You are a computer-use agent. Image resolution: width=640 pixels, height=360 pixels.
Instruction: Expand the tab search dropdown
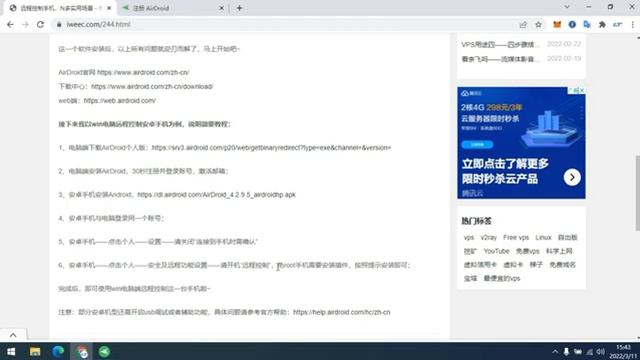tap(567, 7)
